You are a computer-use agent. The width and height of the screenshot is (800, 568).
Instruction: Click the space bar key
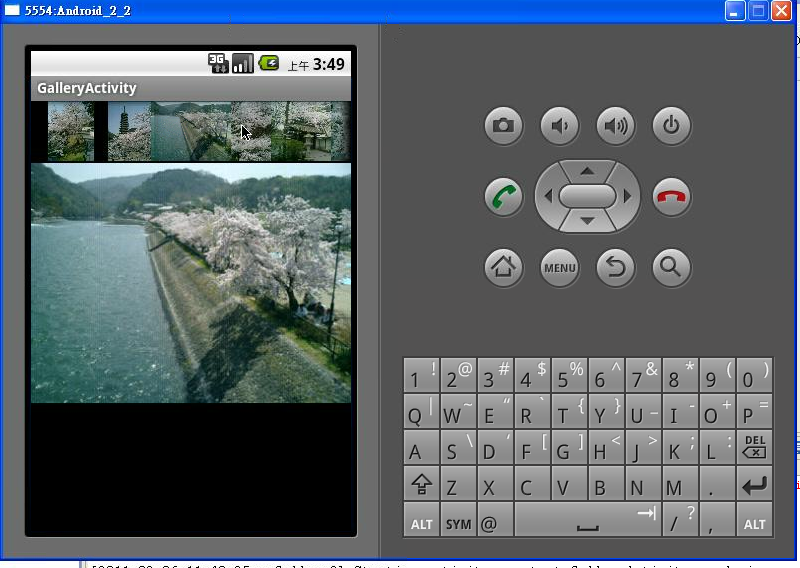coord(588,520)
